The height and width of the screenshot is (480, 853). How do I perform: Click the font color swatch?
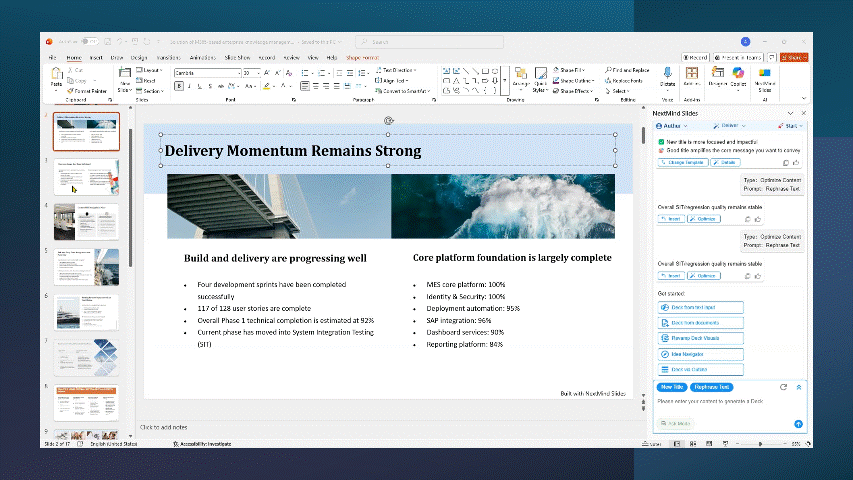(283, 86)
